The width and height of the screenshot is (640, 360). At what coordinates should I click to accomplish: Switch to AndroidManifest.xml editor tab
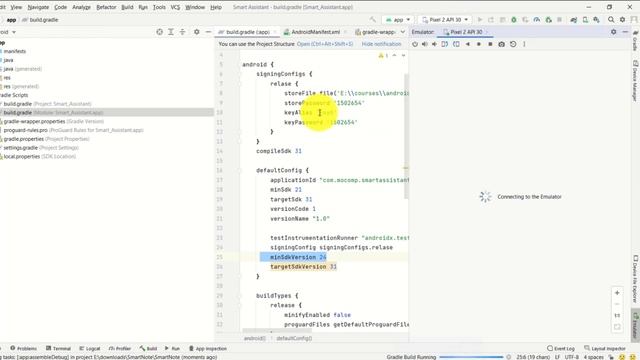point(315,32)
